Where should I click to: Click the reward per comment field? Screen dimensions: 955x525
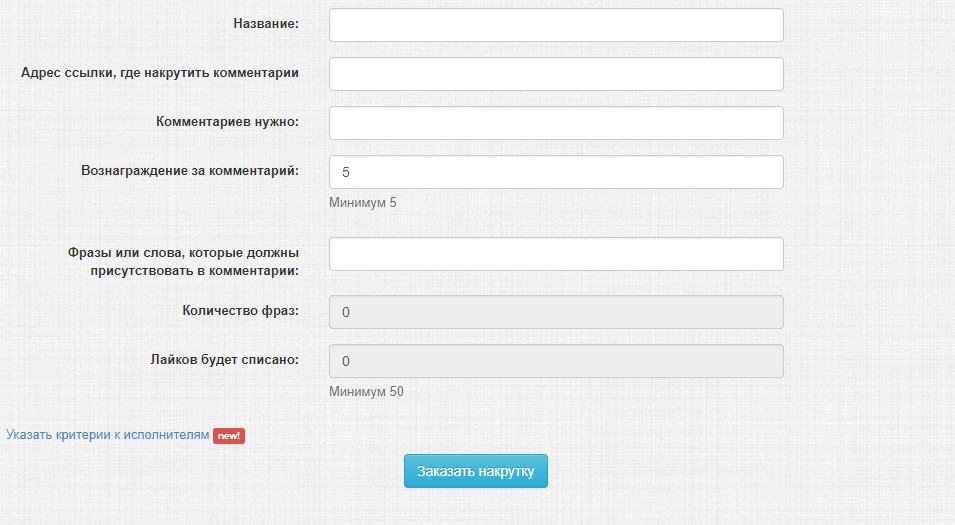point(556,172)
